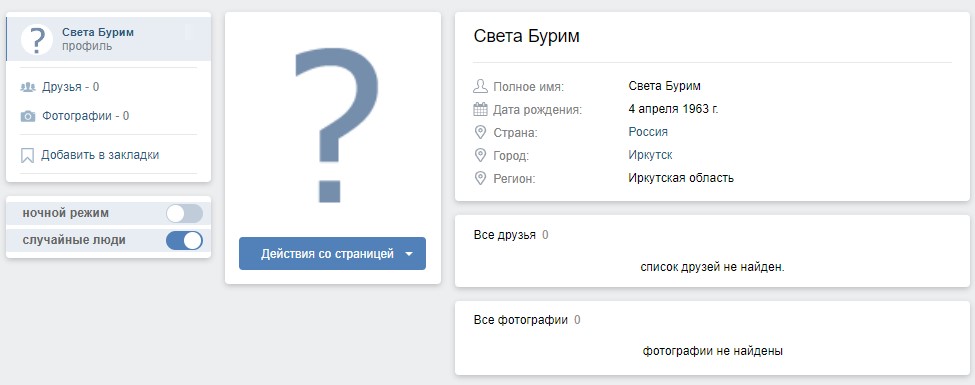Click the location pin next to Страна
The height and width of the screenshot is (385, 975).
tap(480, 132)
